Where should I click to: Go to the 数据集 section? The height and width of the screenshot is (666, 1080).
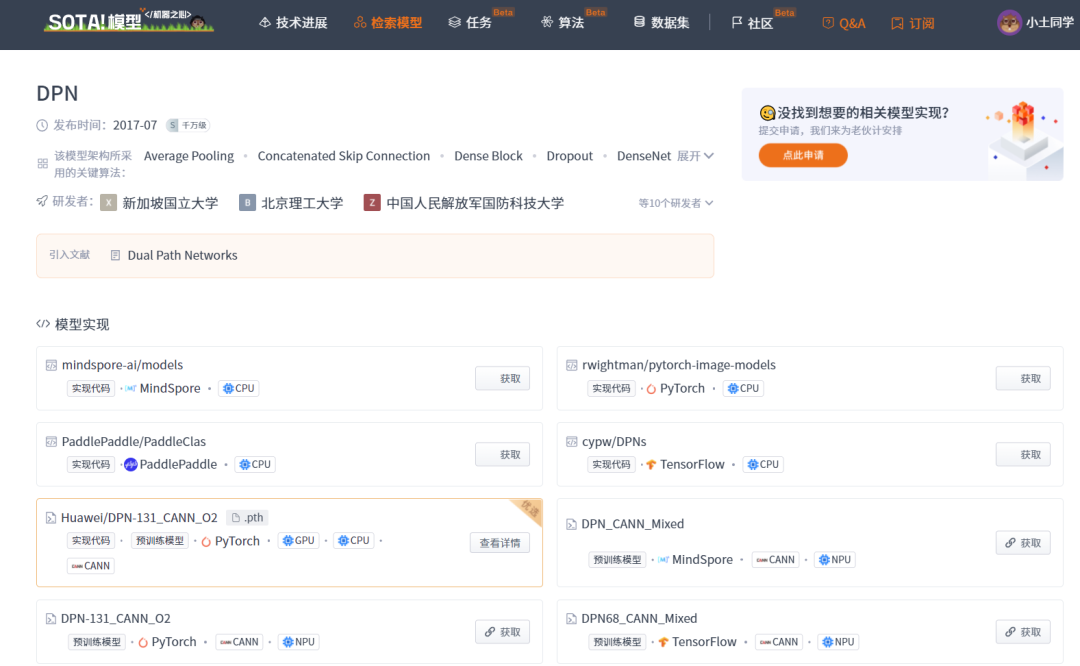point(662,23)
